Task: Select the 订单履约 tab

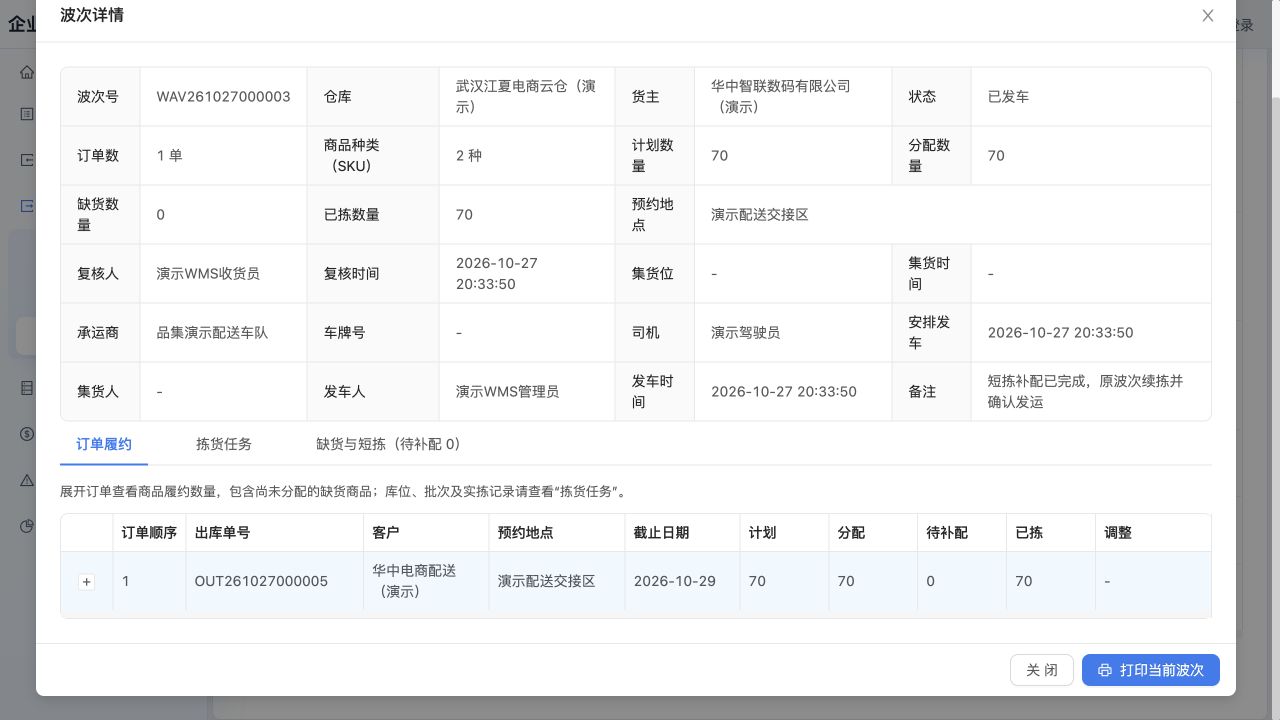Action: tap(104, 444)
